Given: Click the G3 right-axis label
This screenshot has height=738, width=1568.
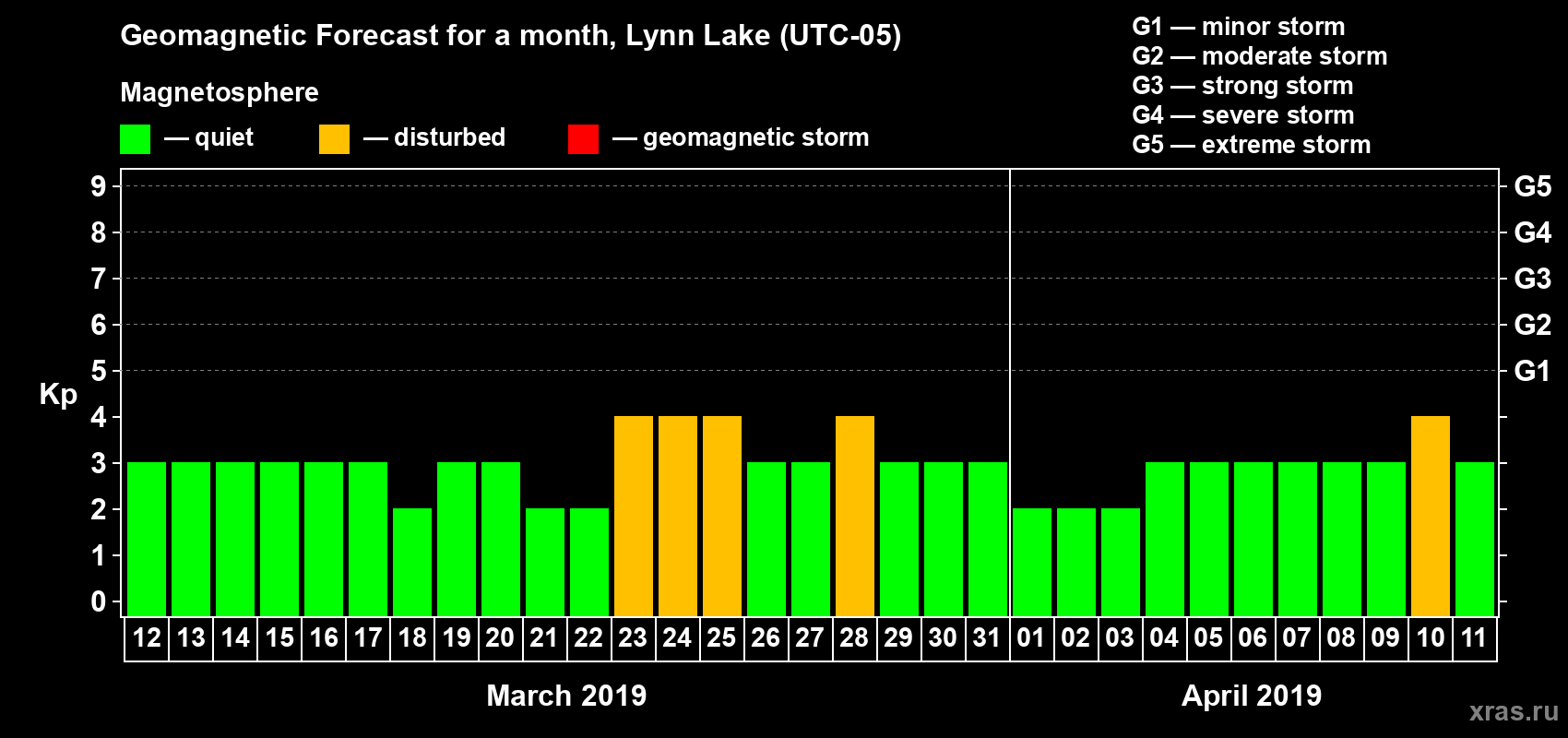Looking at the screenshot, I should pyautogui.click(x=1533, y=279).
